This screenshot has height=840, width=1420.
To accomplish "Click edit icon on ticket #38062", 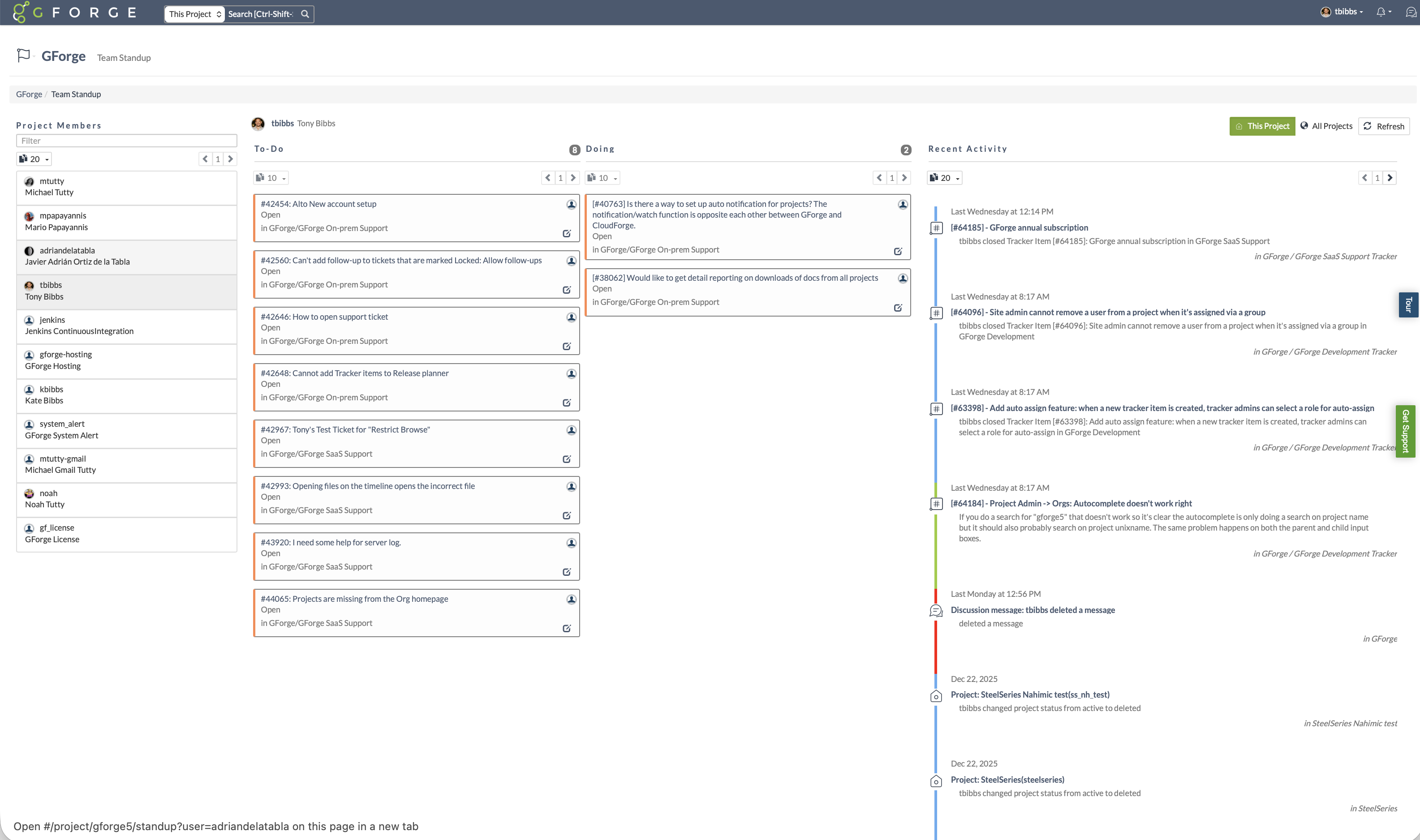I will click(897, 308).
